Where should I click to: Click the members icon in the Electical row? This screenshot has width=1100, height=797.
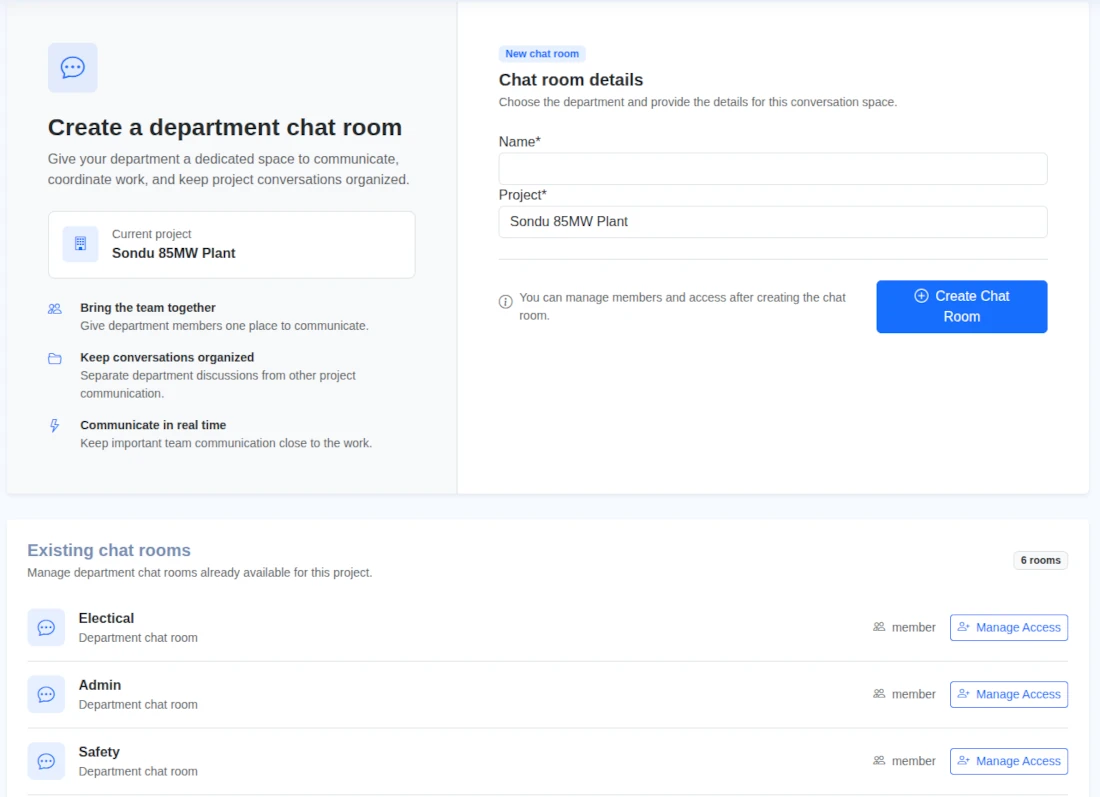click(879, 627)
